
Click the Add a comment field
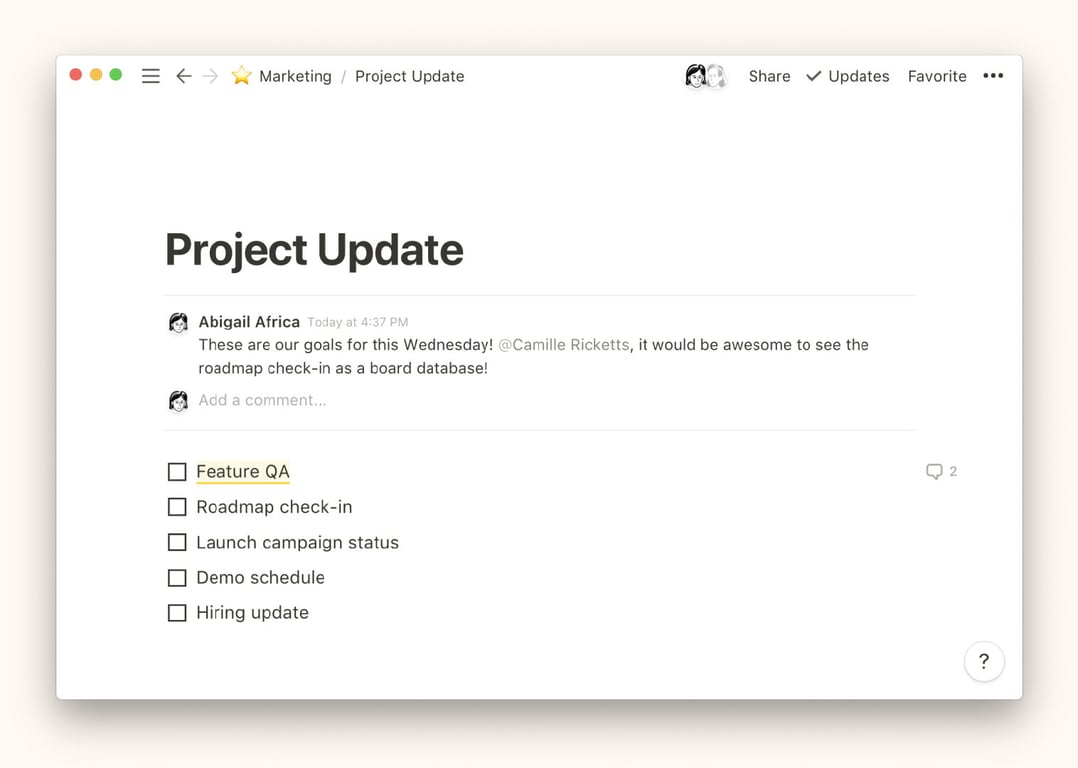coord(262,400)
